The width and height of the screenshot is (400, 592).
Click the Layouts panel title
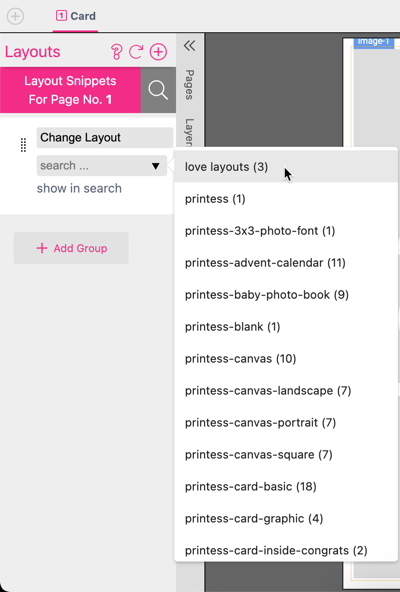click(32, 52)
